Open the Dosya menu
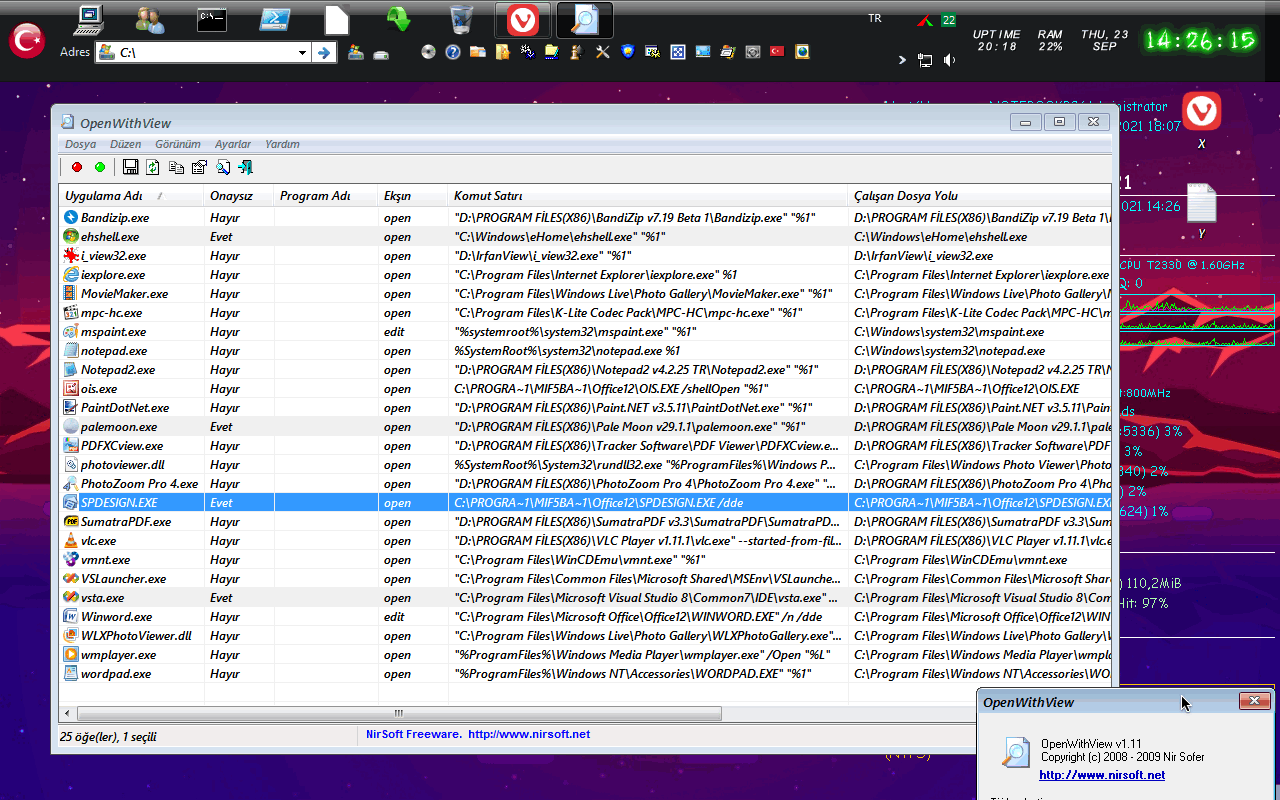This screenshot has width=1280, height=800. 81,144
